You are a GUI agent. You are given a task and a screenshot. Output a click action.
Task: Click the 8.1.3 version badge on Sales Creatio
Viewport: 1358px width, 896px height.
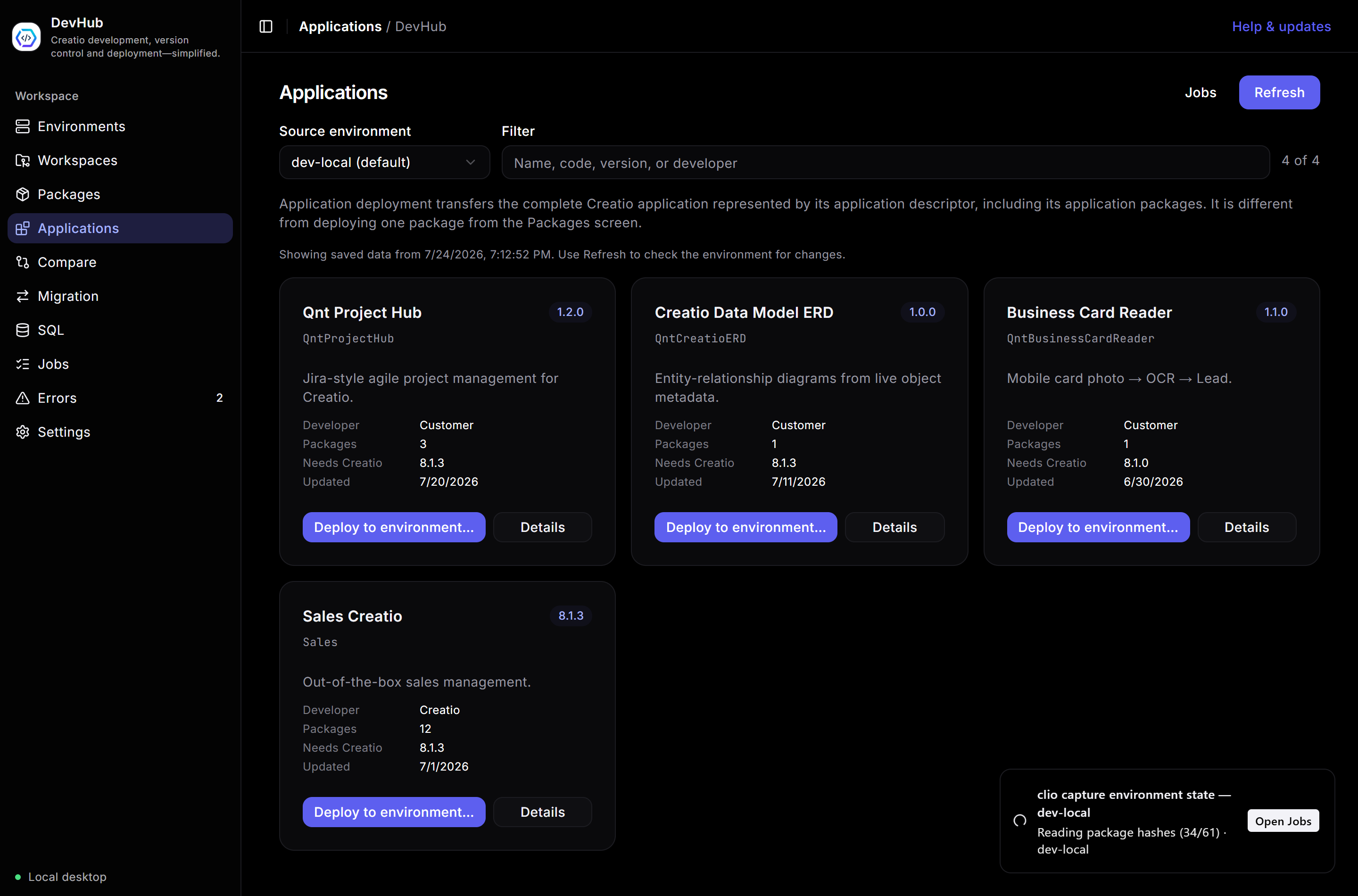tap(571, 615)
